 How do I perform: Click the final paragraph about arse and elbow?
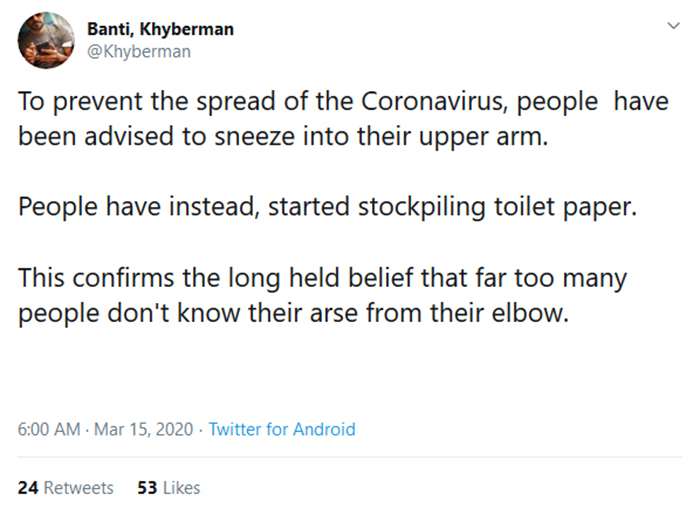322,295
